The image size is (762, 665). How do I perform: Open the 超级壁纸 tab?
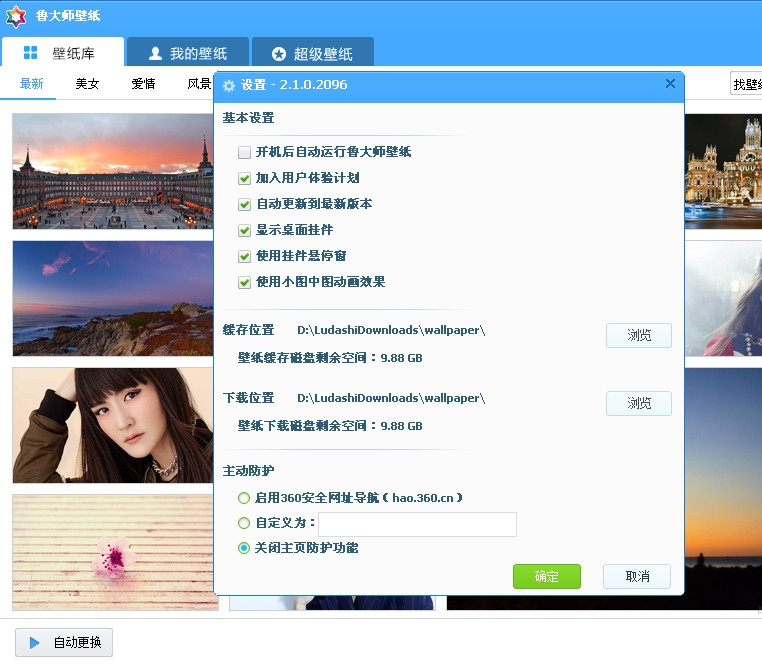point(312,53)
